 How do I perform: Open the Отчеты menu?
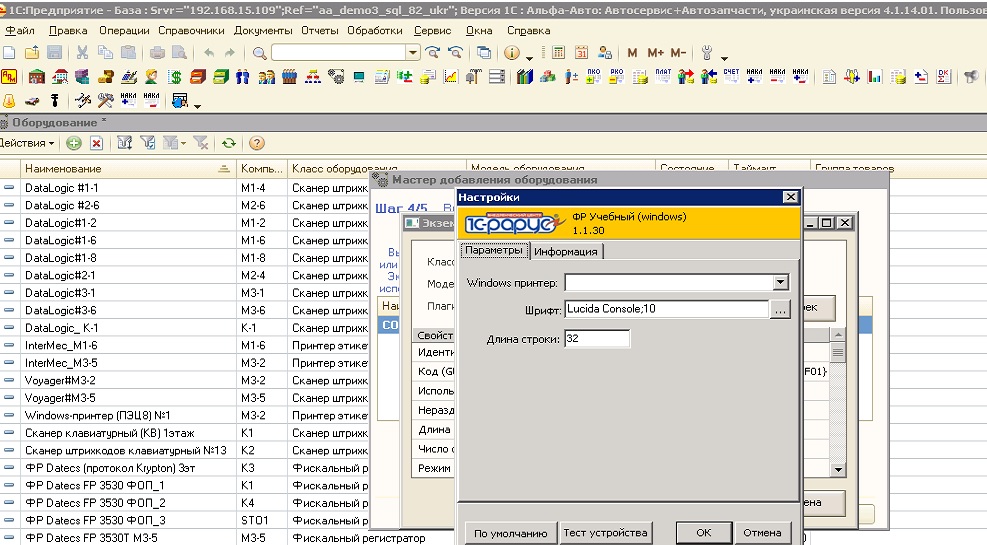coord(320,30)
